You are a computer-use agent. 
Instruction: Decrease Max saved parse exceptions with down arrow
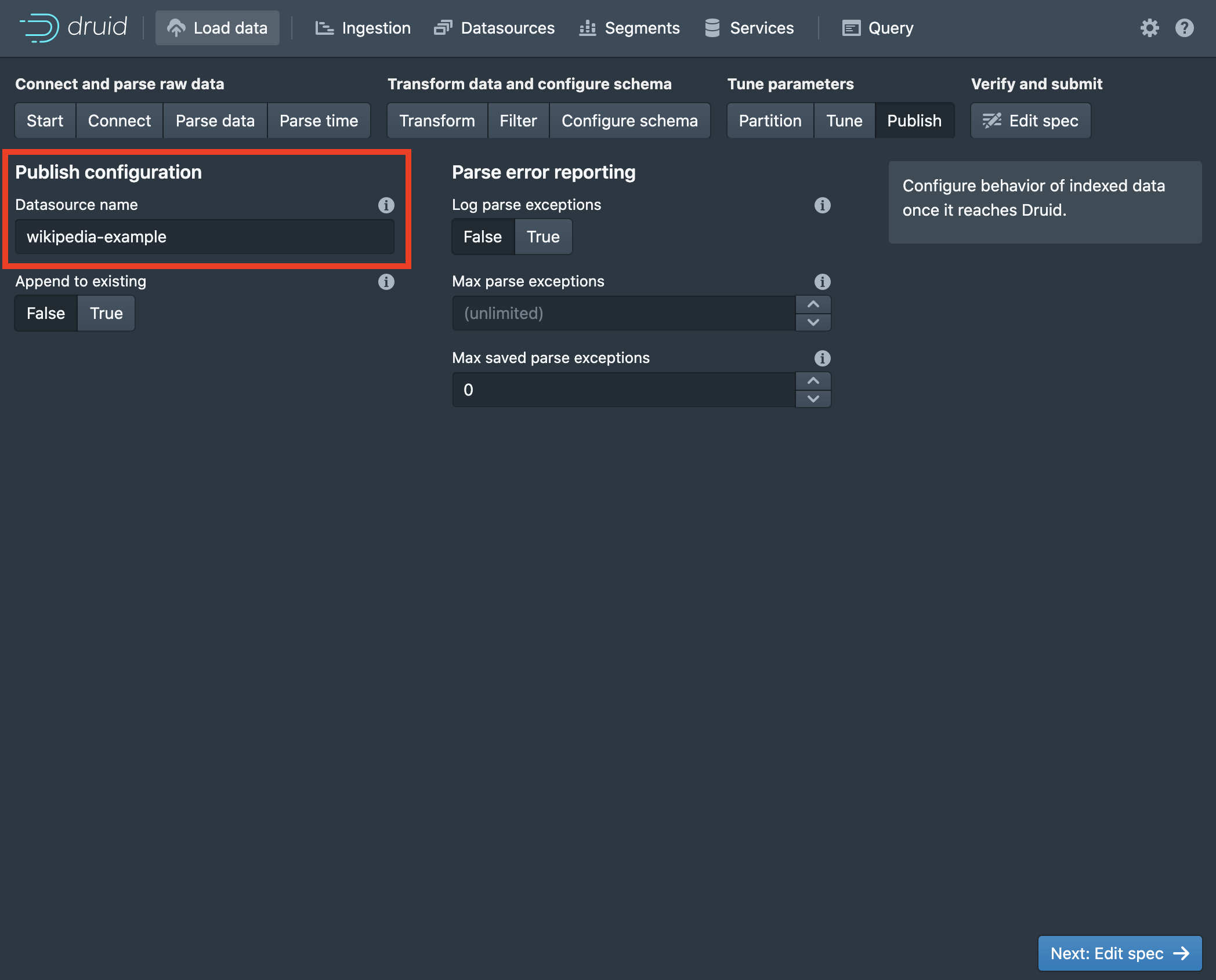[x=813, y=399]
